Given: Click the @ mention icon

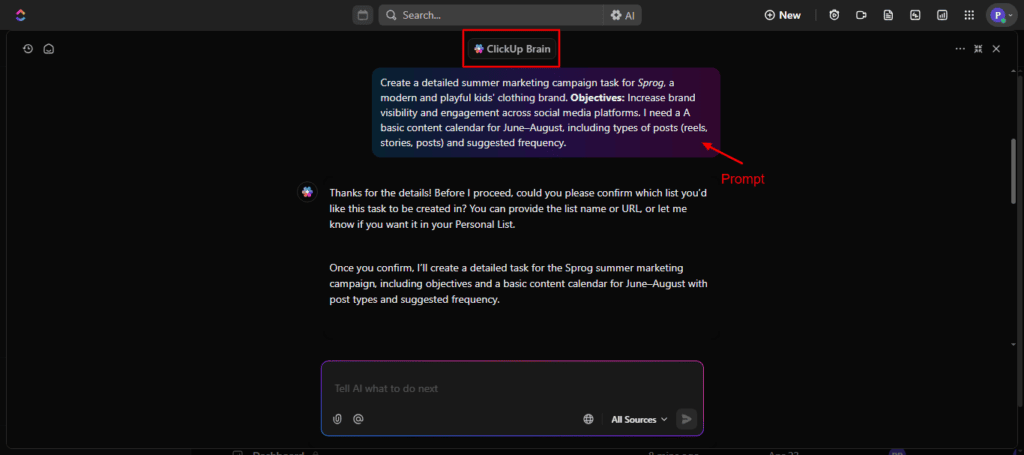Looking at the screenshot, I should point(358,419).
